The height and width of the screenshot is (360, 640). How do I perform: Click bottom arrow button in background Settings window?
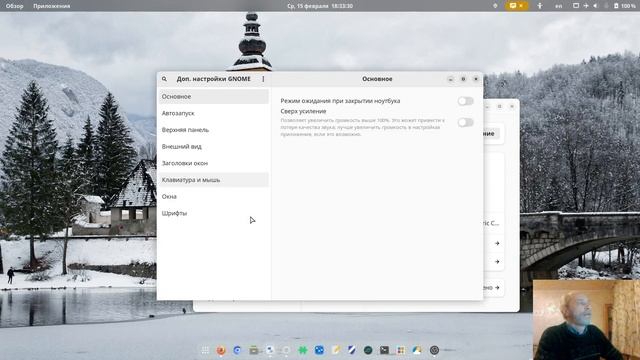(x=497, y=288)
